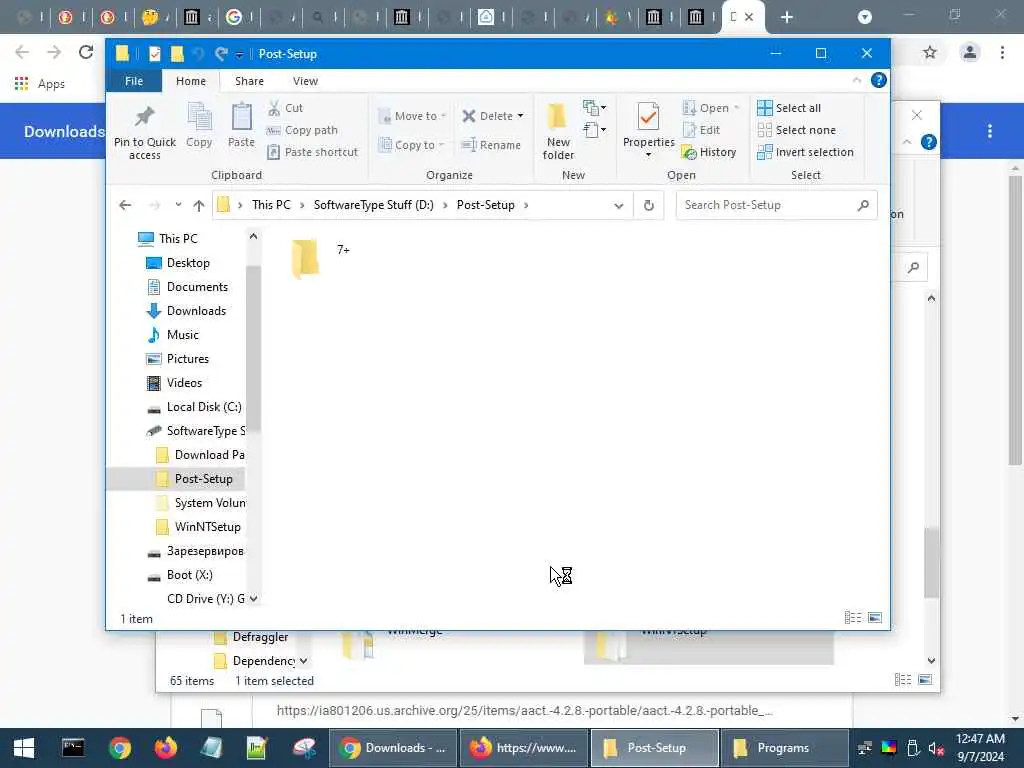Image resolution: width=1024 pixels, height=768 pixels.
Task: Click This PC in address breadcrumb
Action: pos(271,205)
